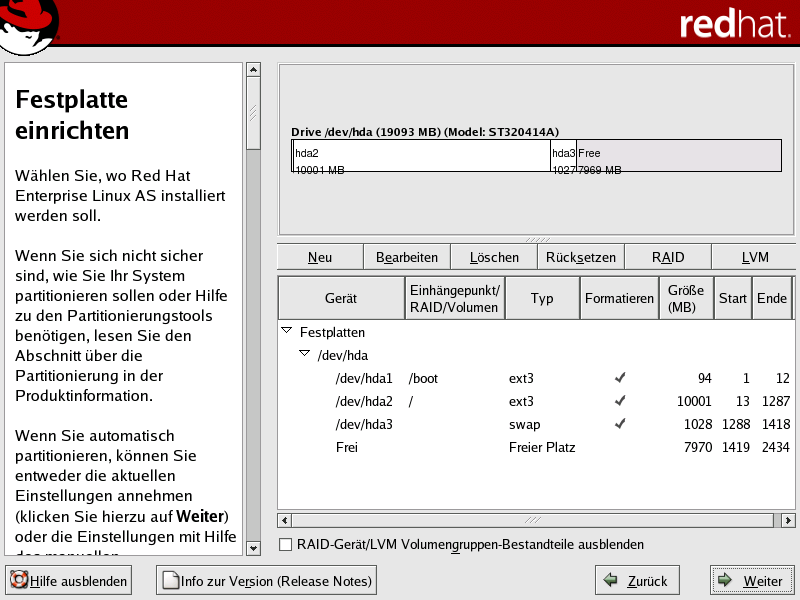This screenshot has height=600, width=800.
Task: Toggle format checkmark for /dev/hda3 swap
Action: pyautogui.click(x=620, y=424)
